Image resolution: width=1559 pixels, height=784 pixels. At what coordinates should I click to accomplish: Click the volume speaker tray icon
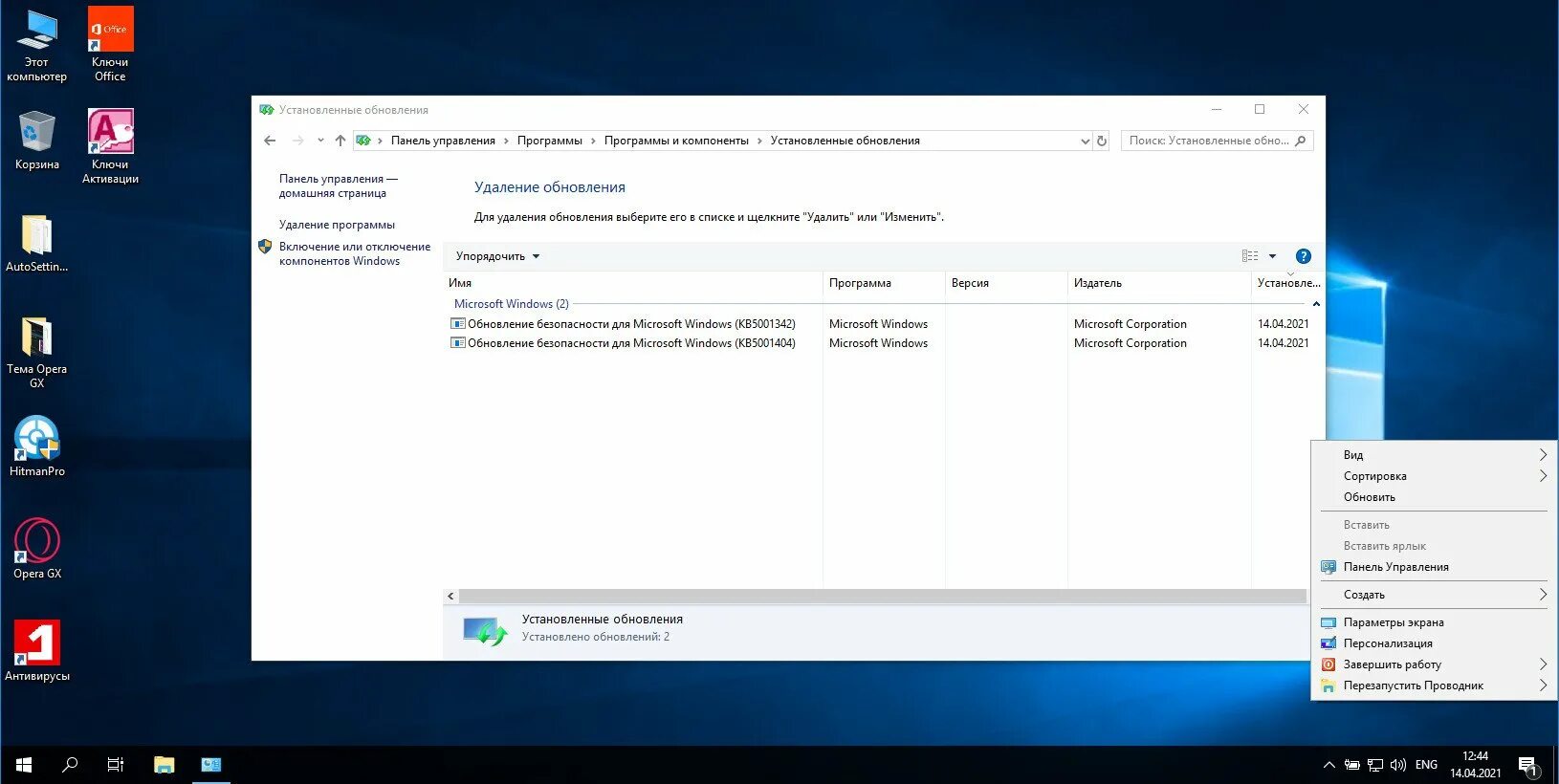pyautogui.click(x=1397, y=765)
